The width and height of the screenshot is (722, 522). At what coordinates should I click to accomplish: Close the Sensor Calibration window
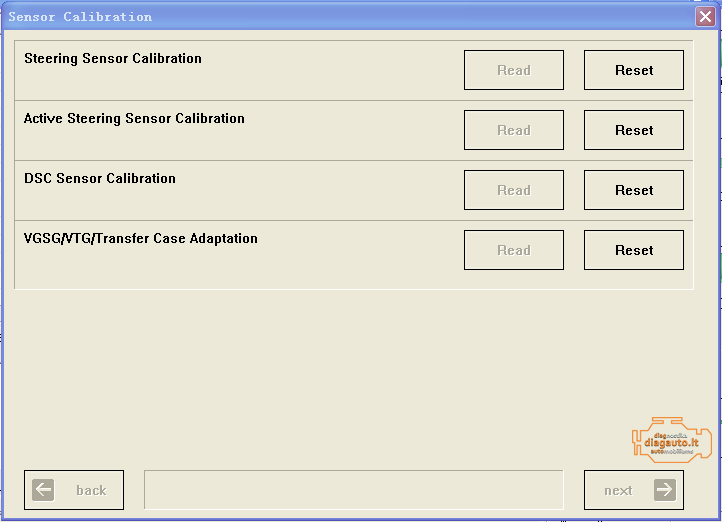click(705, 16)
